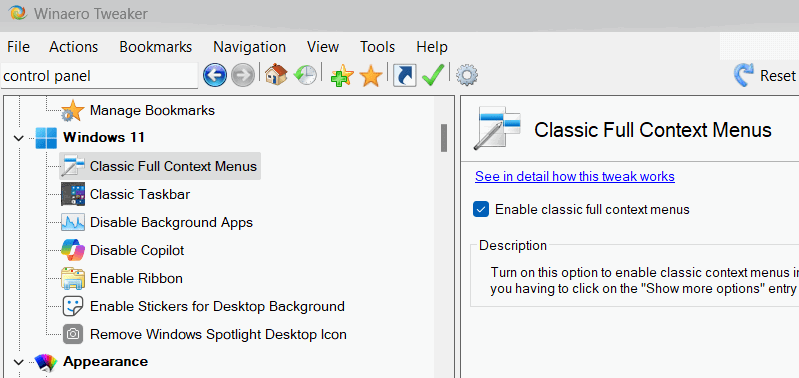Screen dimensions: 799x378
Task: Click the Enable Ribbon folder icon
Action: click(x=72, y=278)
